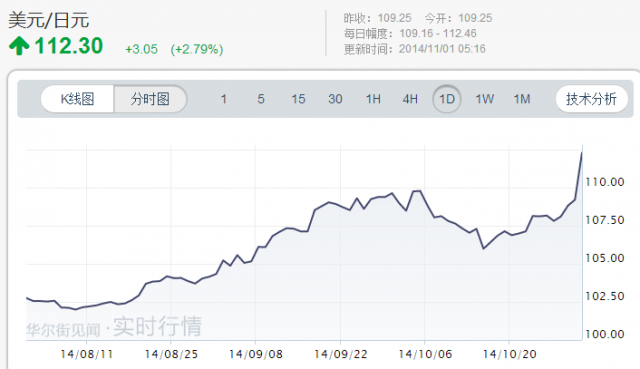Click the chart peak at right edge
The height and width of the screenshot is (369, 640).
pyautogui.click(x=582, y=153)
